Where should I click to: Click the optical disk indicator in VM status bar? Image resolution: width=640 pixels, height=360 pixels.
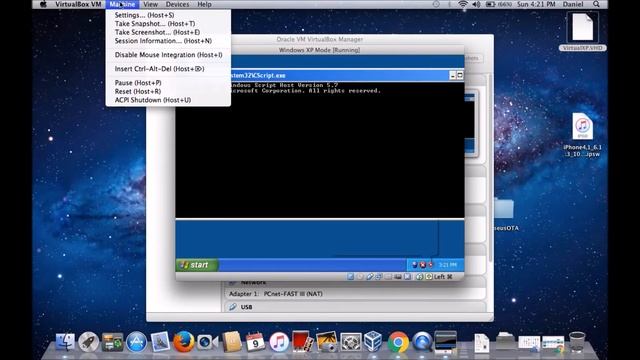point(360,277)
